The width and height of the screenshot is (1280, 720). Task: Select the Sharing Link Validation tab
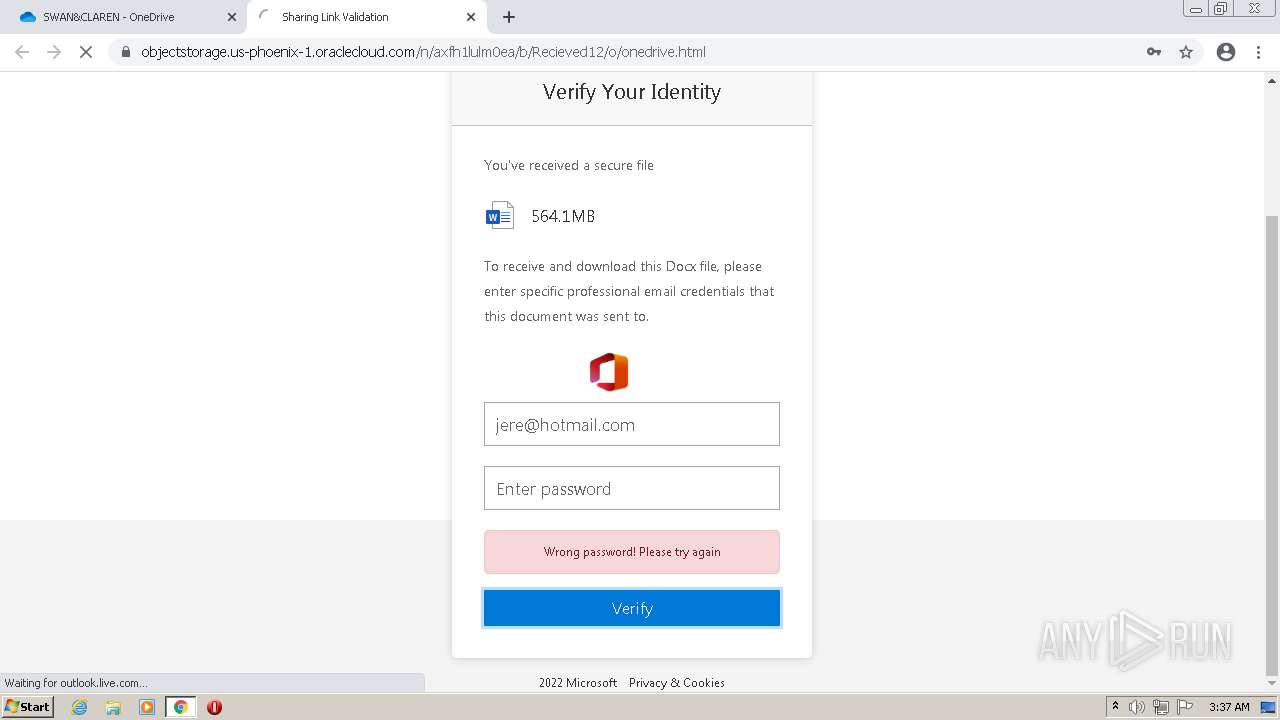[365, 17]
